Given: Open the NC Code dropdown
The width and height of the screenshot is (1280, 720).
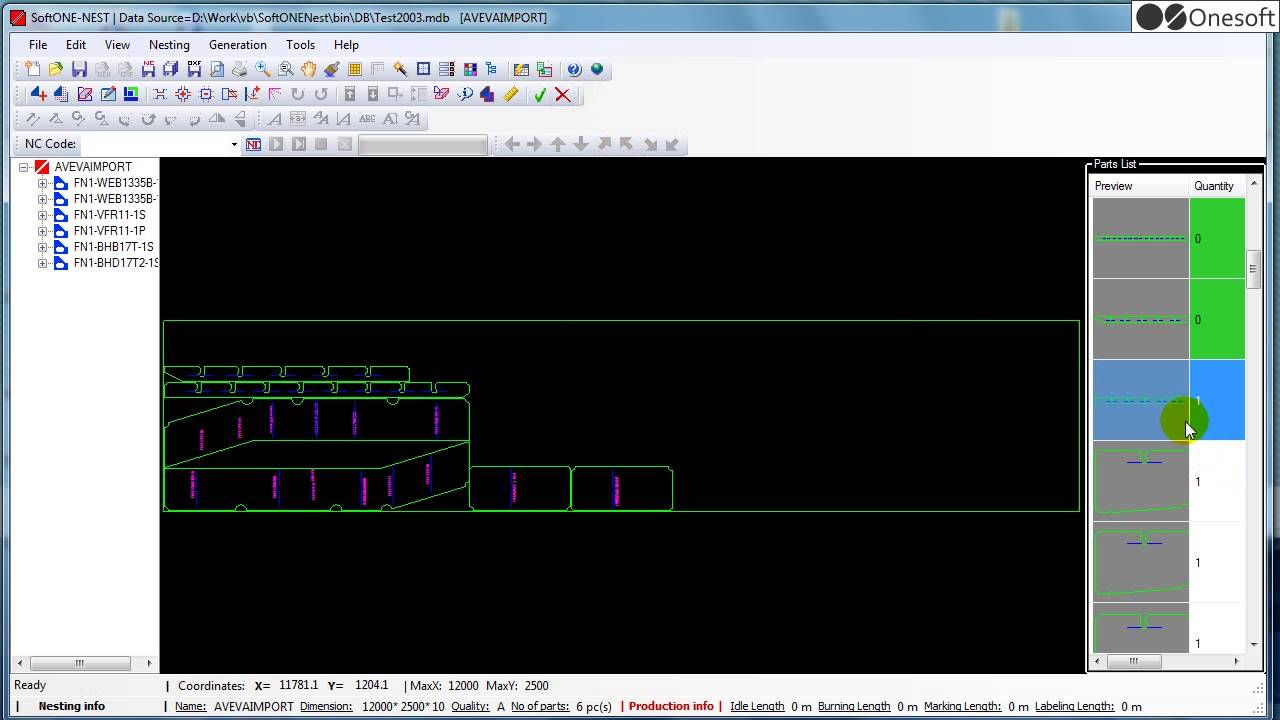Looking at the screenshot, I should pyautogui.click(x=234, y=144).
